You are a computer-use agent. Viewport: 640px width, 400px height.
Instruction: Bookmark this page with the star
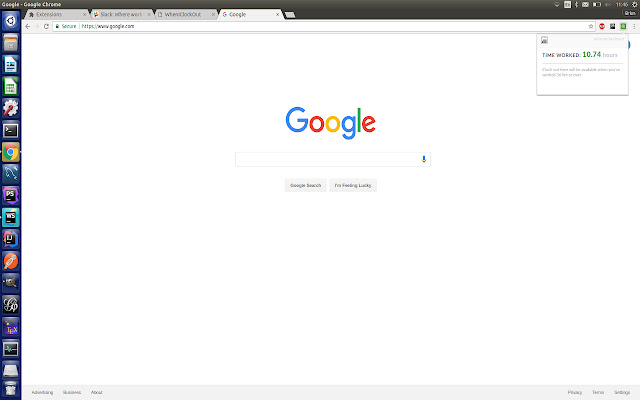point(591,26)
